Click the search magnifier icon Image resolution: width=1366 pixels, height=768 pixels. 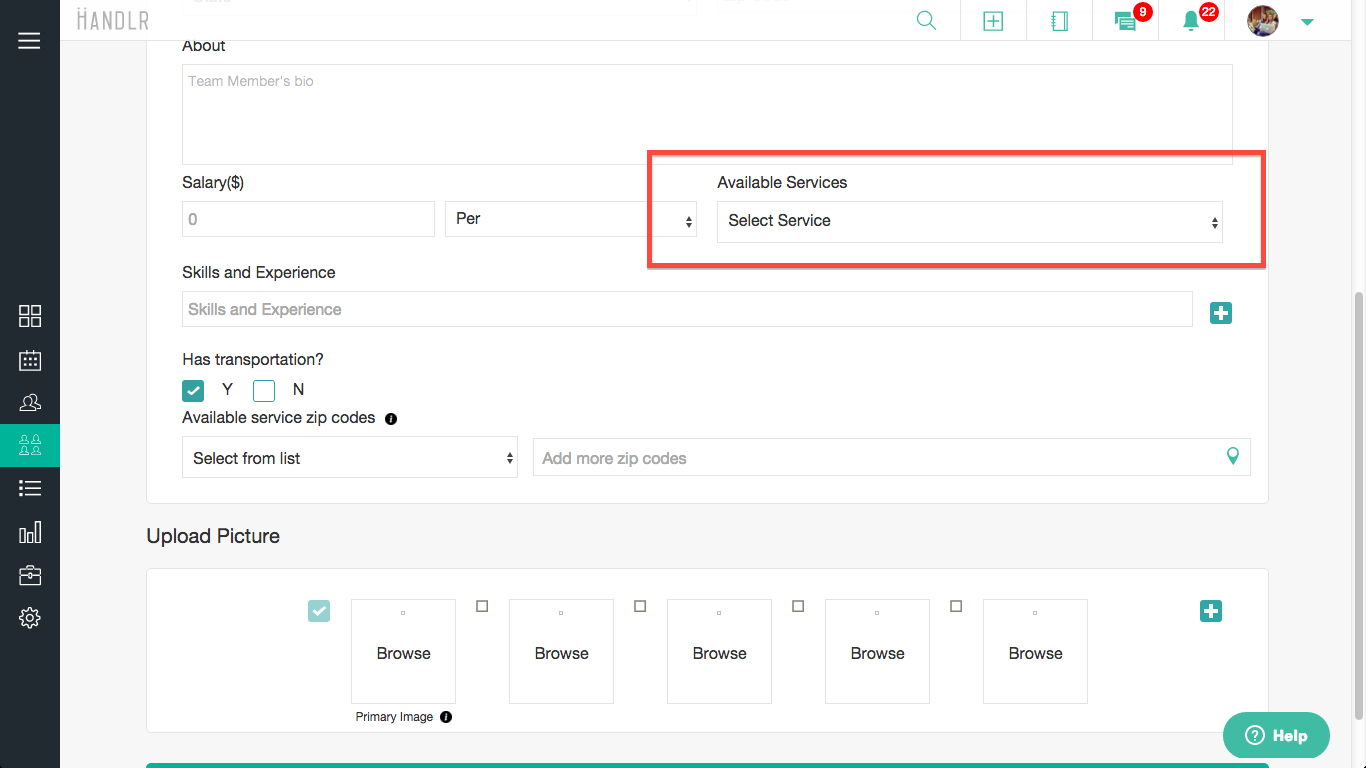(x=926, y=21)
